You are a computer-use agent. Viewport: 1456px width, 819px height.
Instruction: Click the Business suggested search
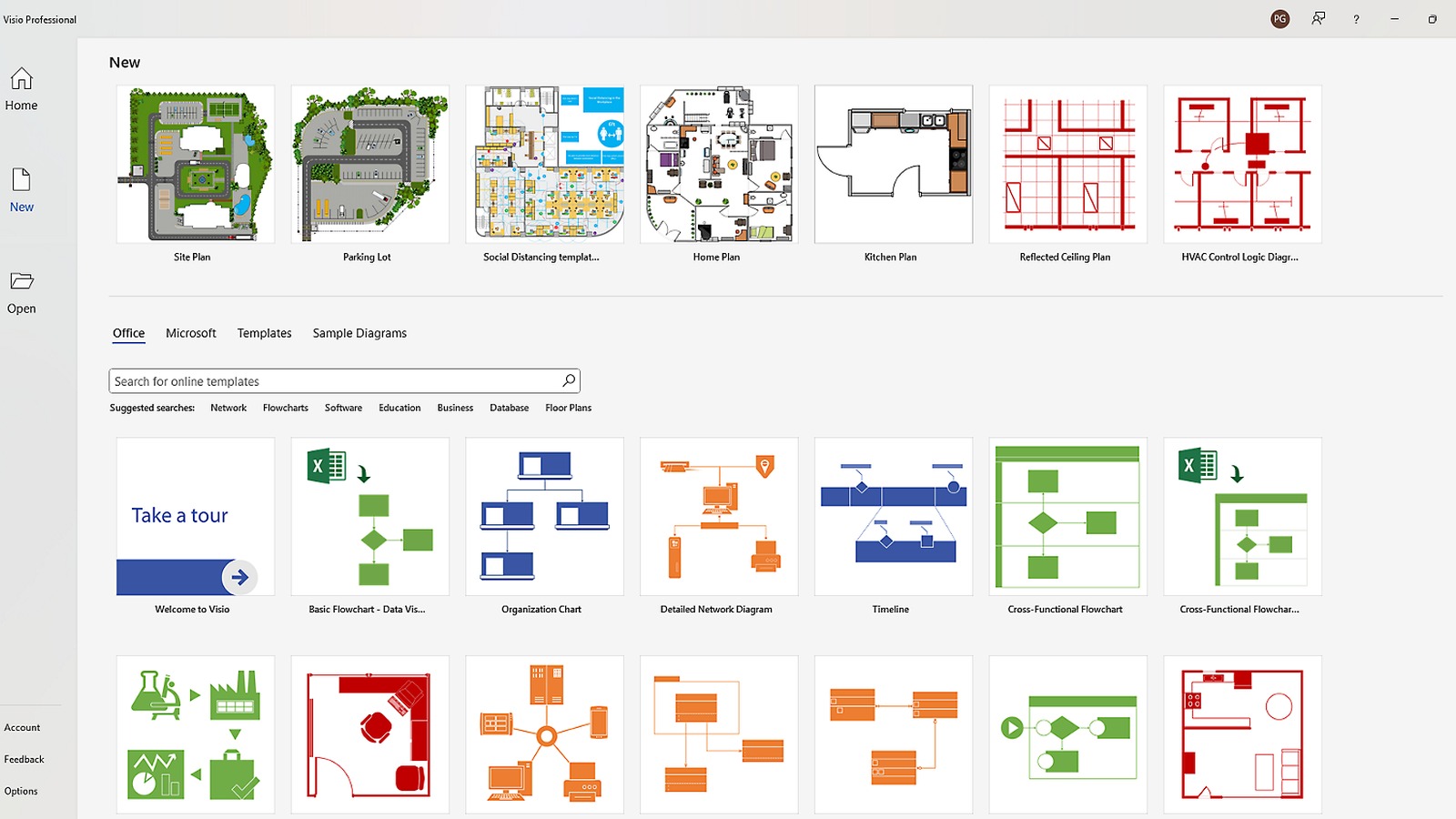pos(455,408)
